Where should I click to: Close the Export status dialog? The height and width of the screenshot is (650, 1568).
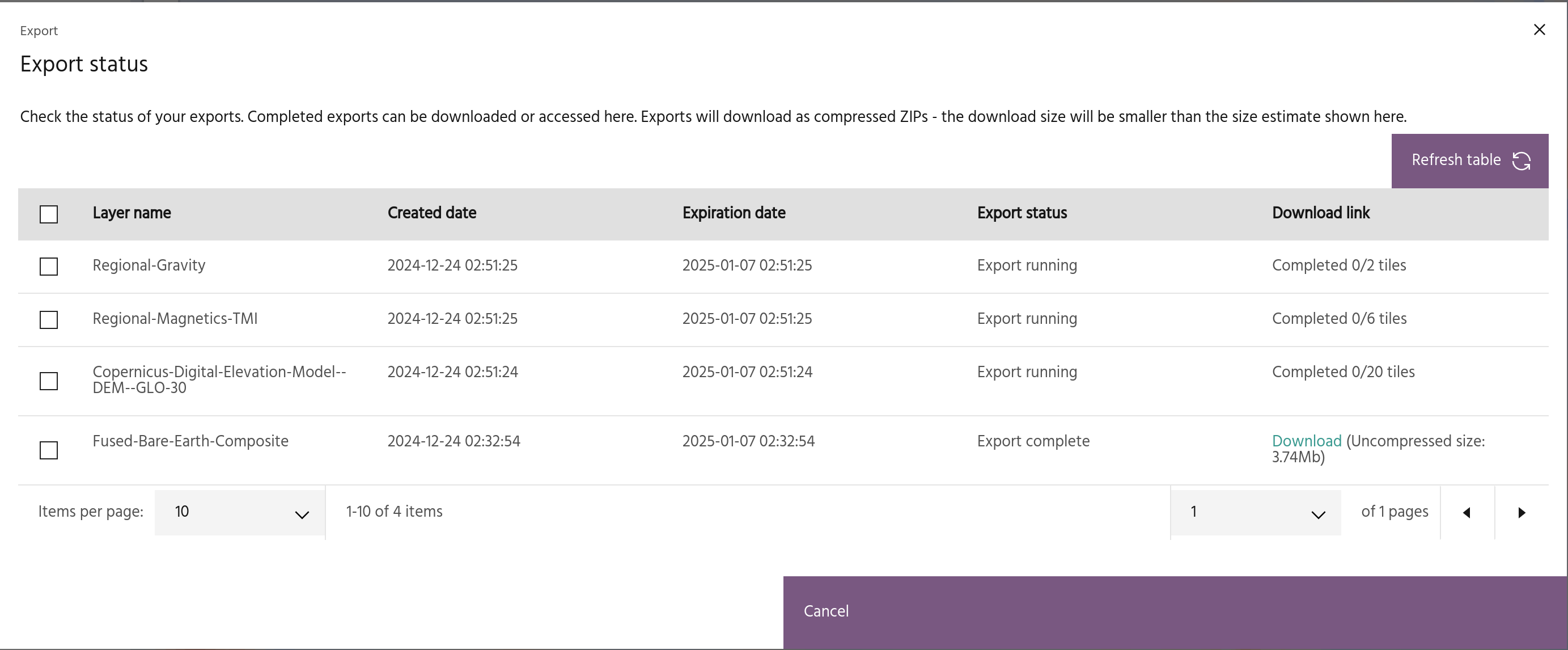coord(1540,30)
